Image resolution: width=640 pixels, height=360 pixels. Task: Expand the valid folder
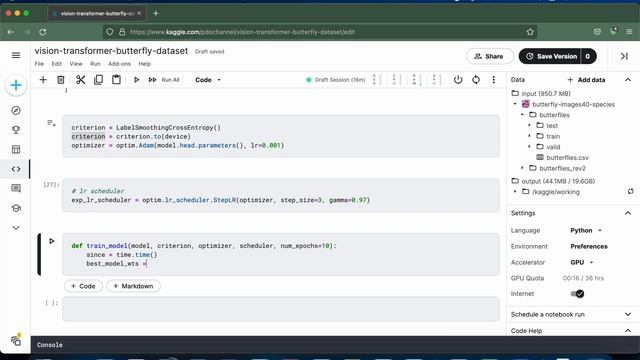(x=530, y=147)
